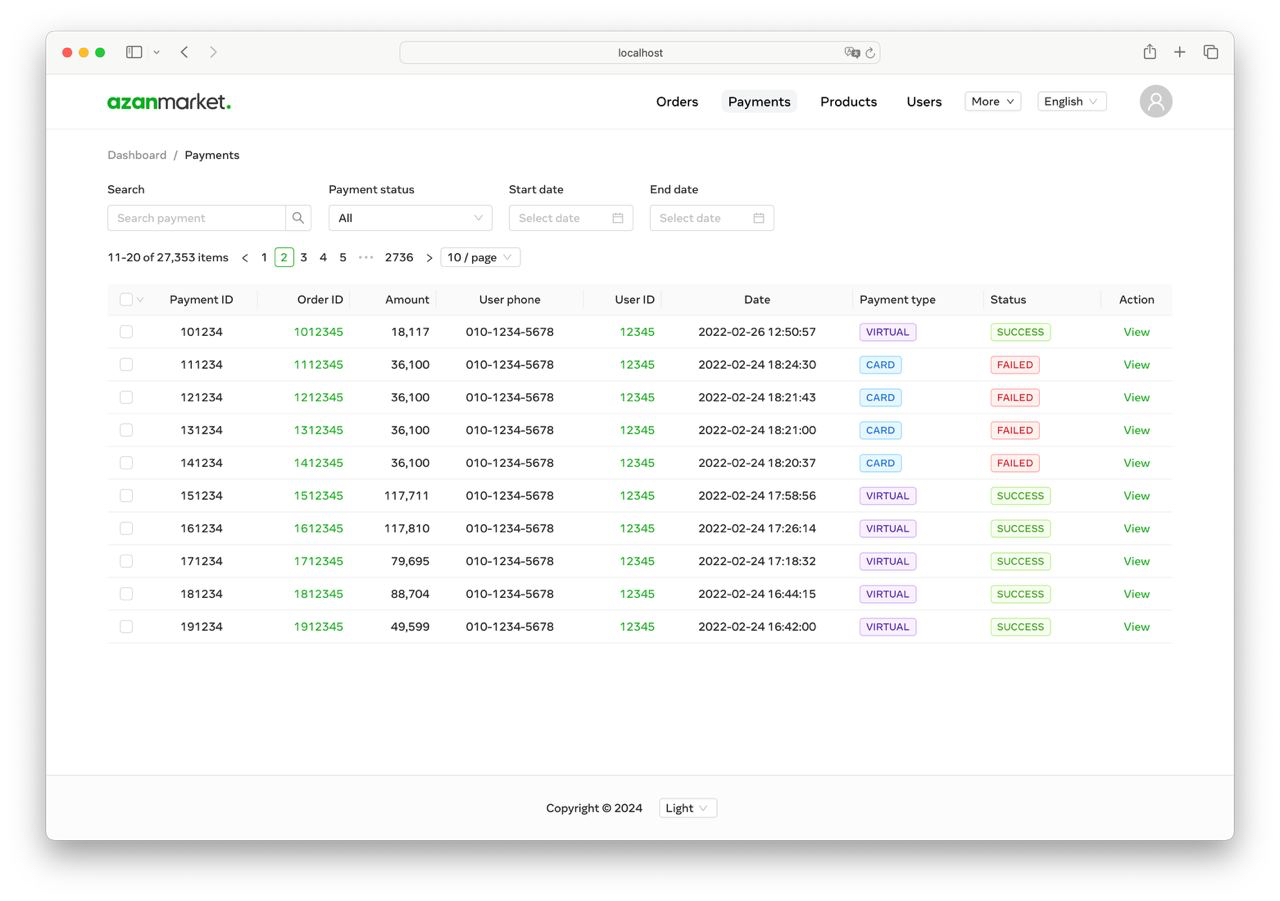Open the 10 / page dropdown

click(480, 257)
